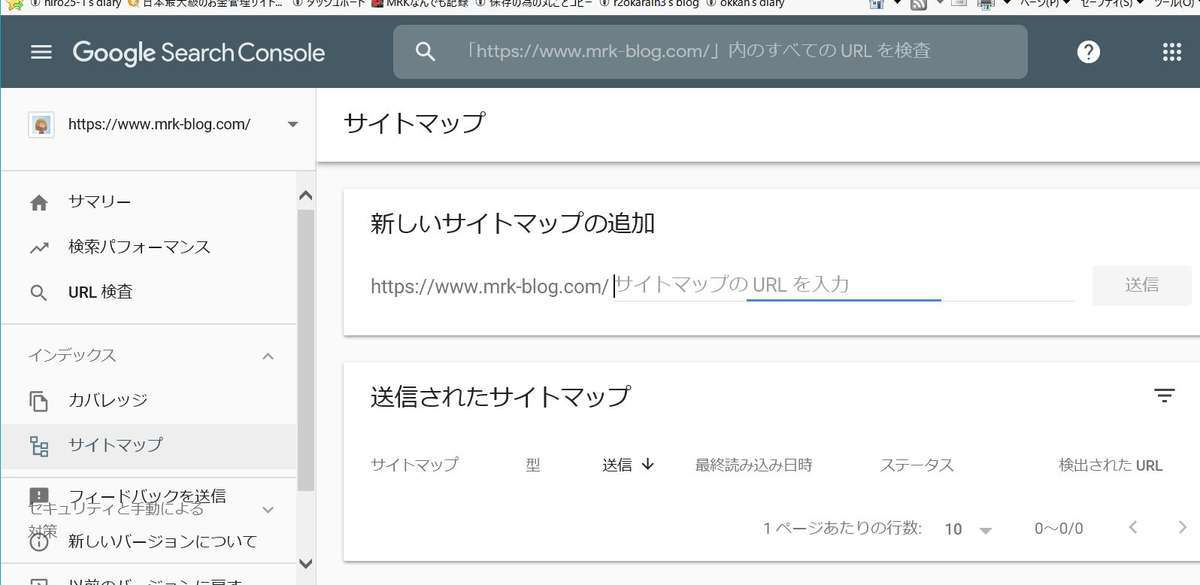Open the help question mark icon
Image resolution: width=1200 pixels, height=585 pixels.
[1089, 52]
